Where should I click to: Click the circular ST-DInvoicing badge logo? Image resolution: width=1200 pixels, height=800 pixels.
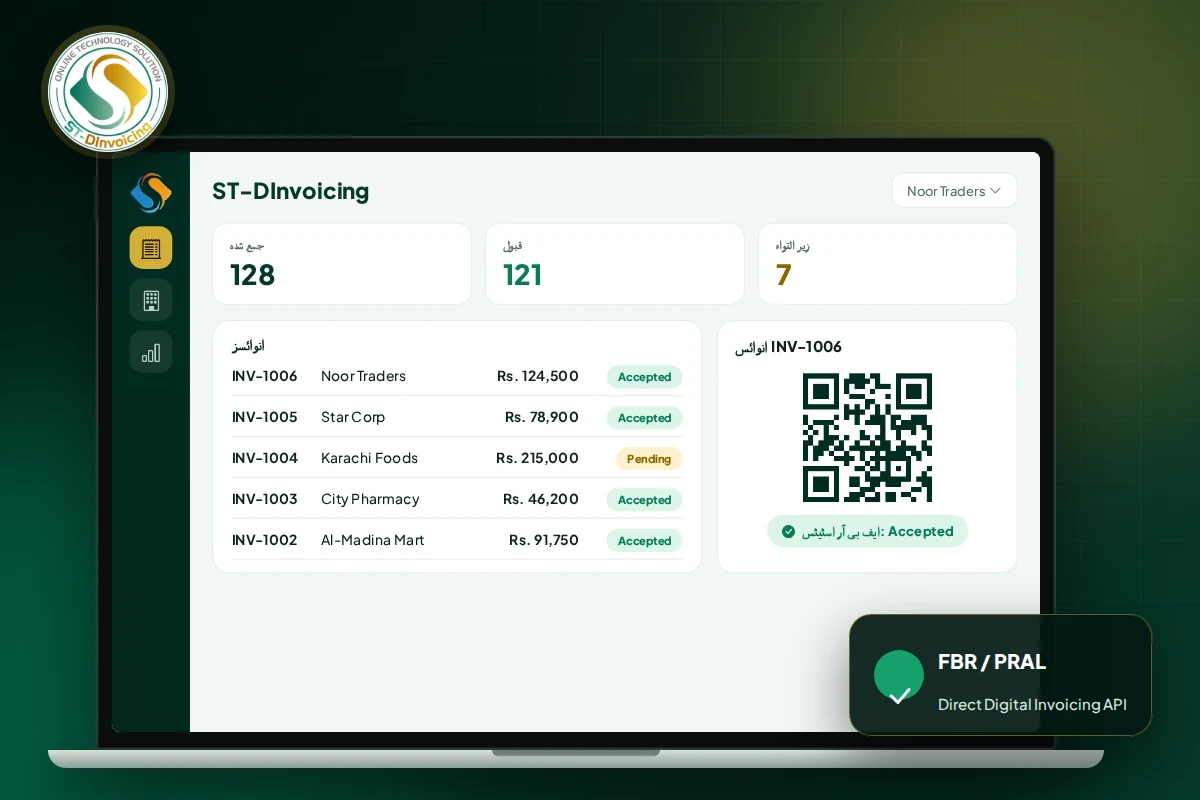(107, 92)
